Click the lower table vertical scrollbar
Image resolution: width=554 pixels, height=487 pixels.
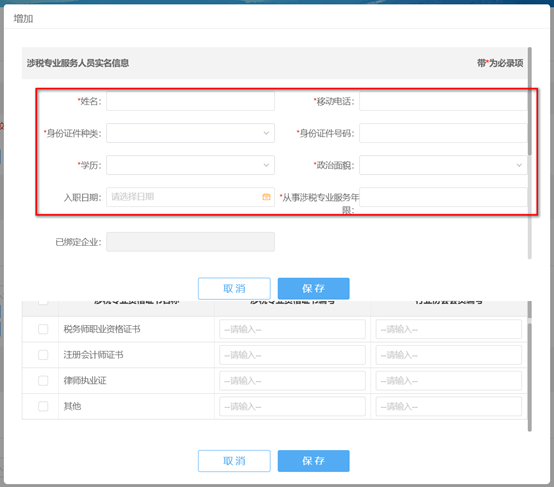pos(530,376)
